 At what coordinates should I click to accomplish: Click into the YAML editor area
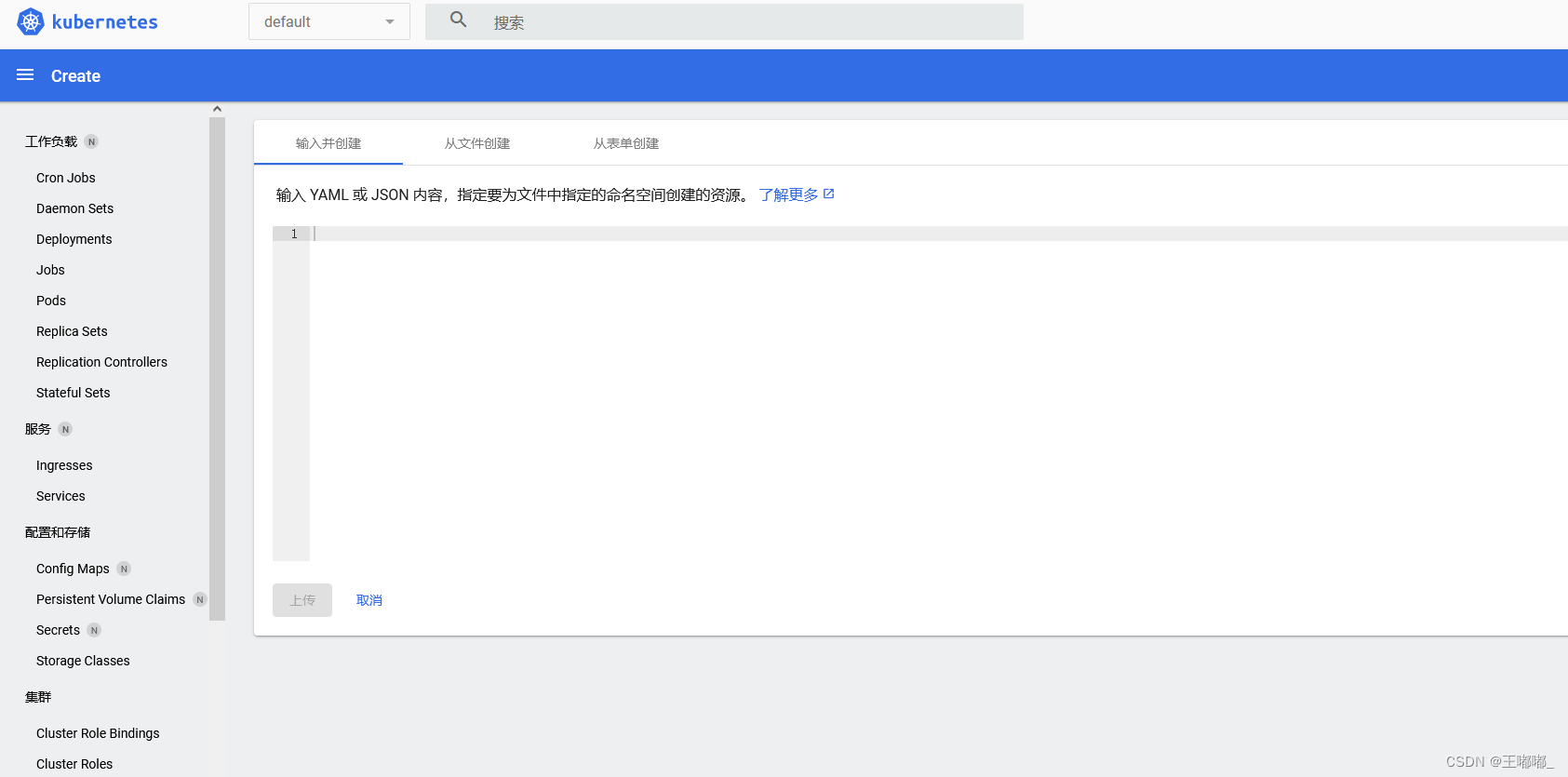(939, 394)
